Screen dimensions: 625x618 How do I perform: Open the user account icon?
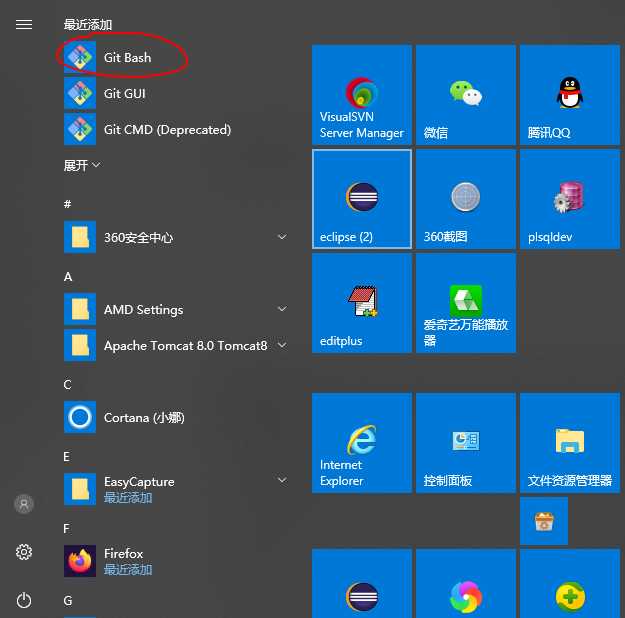coord(24,504)
